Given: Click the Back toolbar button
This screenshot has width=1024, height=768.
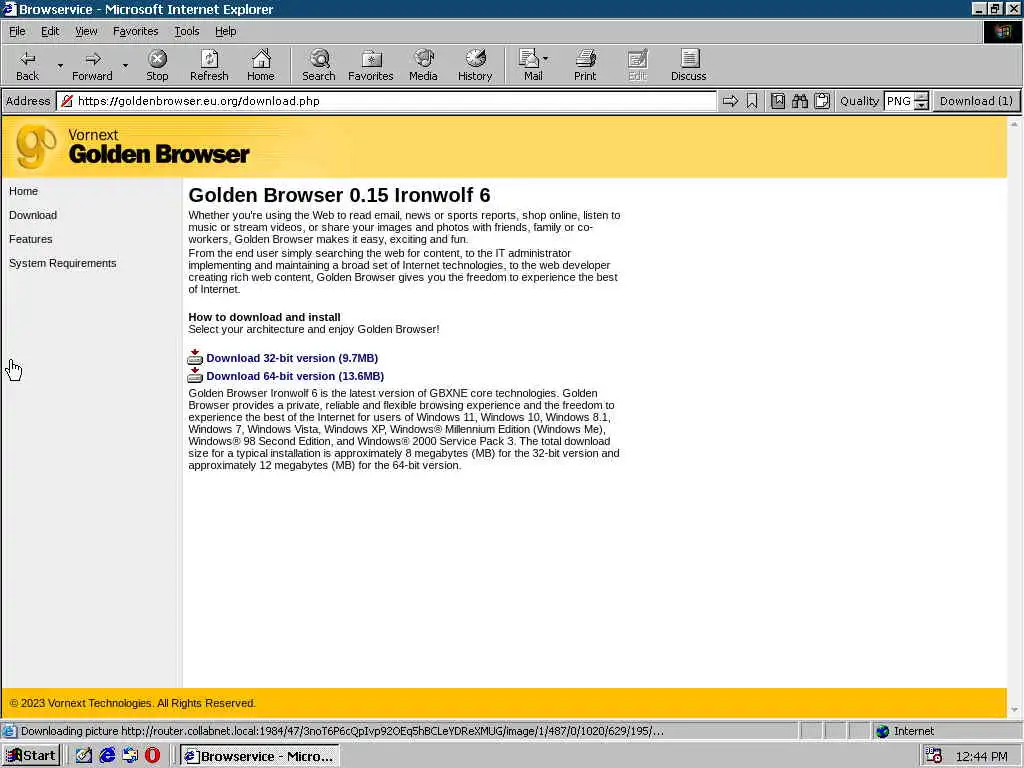Looking at the screenshot, I should tap(27, 65).
